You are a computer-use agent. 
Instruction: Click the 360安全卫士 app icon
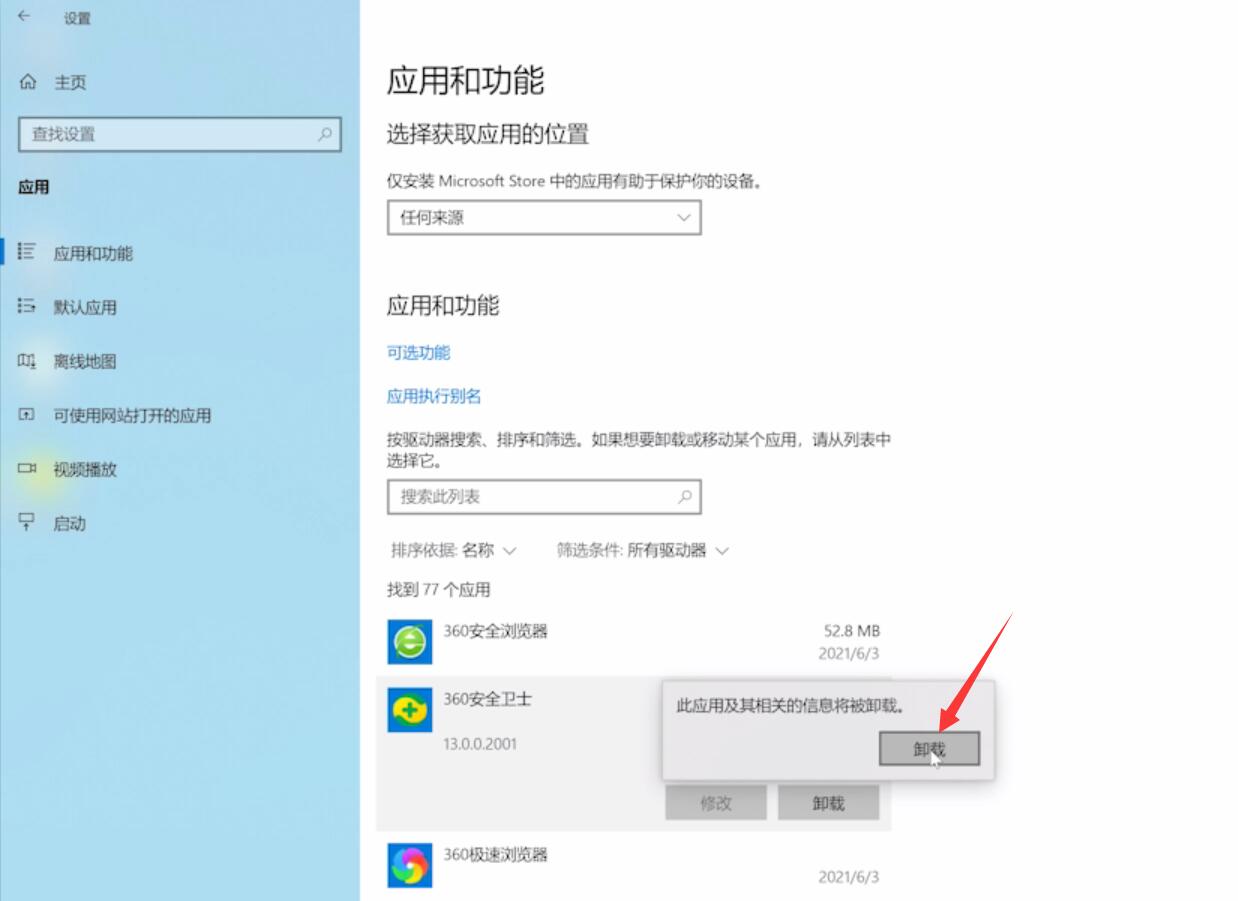point(410,709)
